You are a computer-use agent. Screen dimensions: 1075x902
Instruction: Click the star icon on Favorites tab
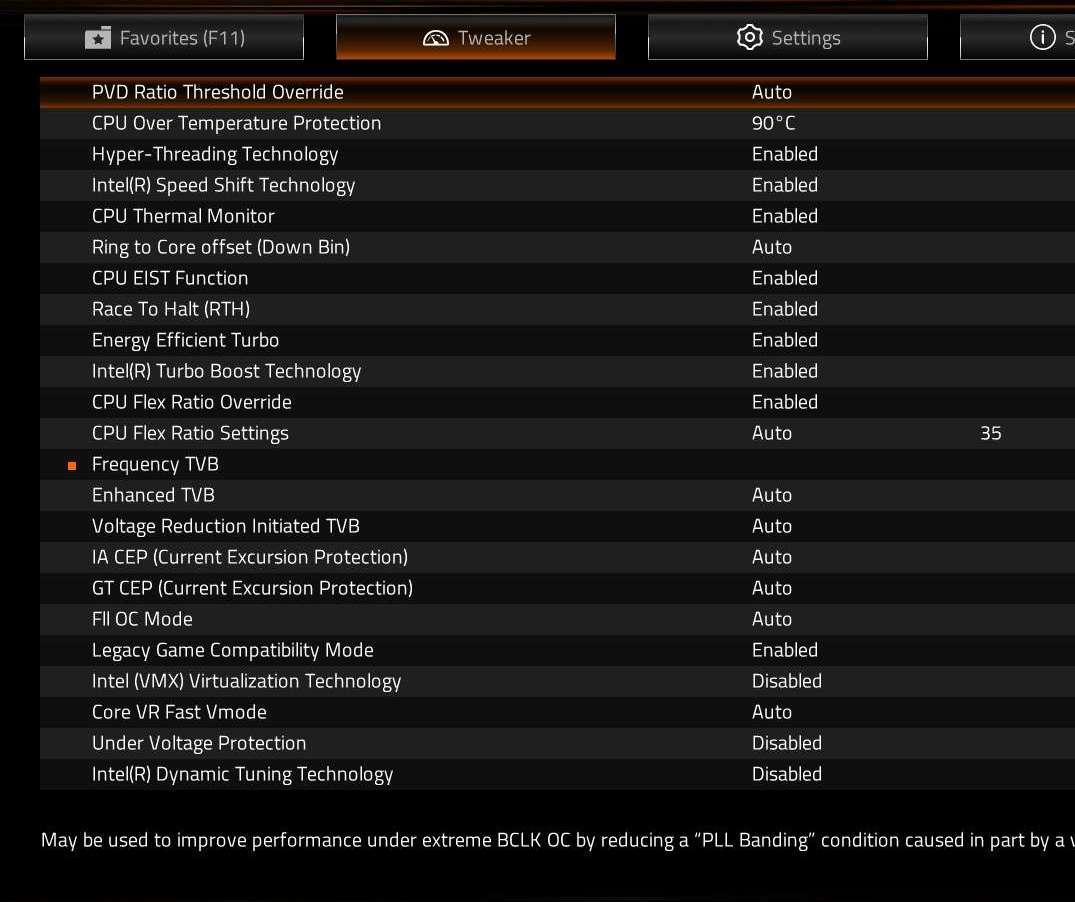tap(98, 38)
